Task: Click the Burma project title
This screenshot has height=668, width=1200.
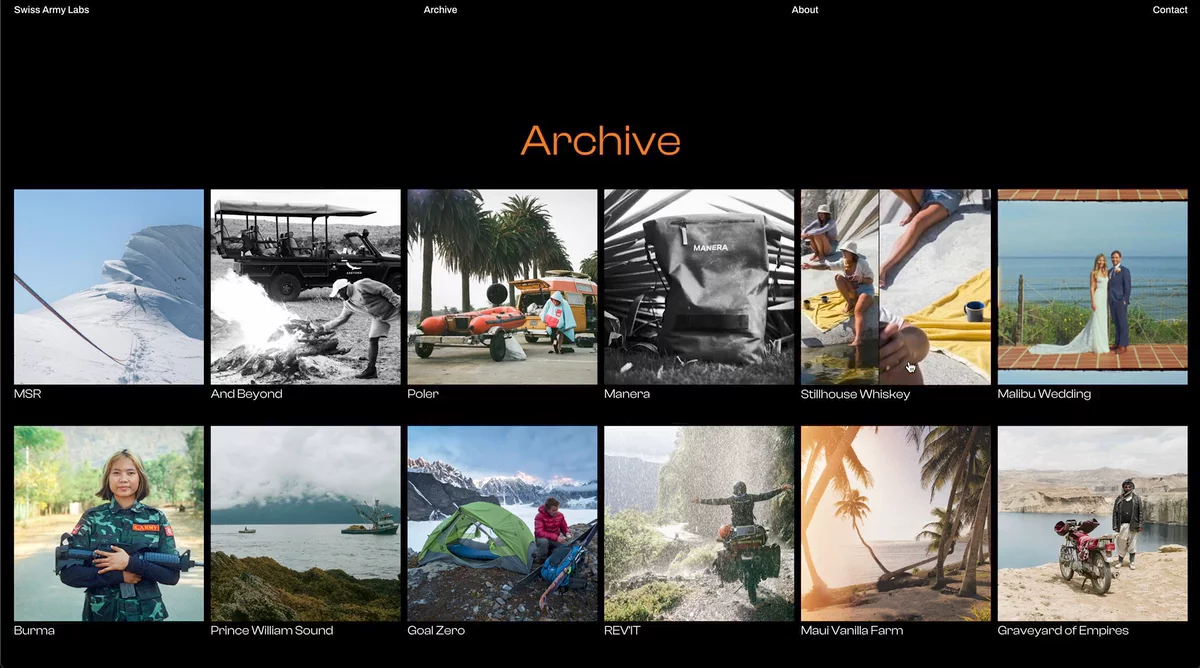Action: point(34,631)
